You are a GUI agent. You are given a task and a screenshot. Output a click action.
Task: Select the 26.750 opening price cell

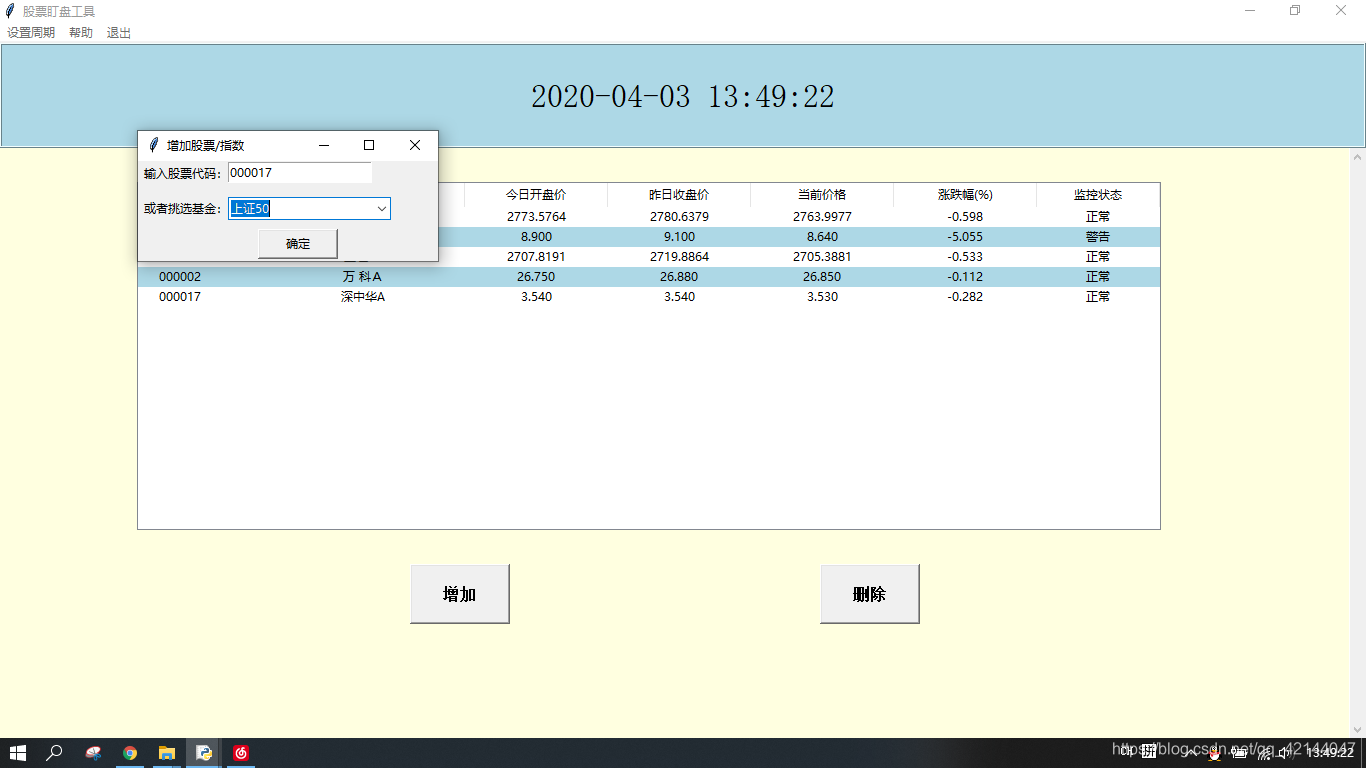(536, 277)
